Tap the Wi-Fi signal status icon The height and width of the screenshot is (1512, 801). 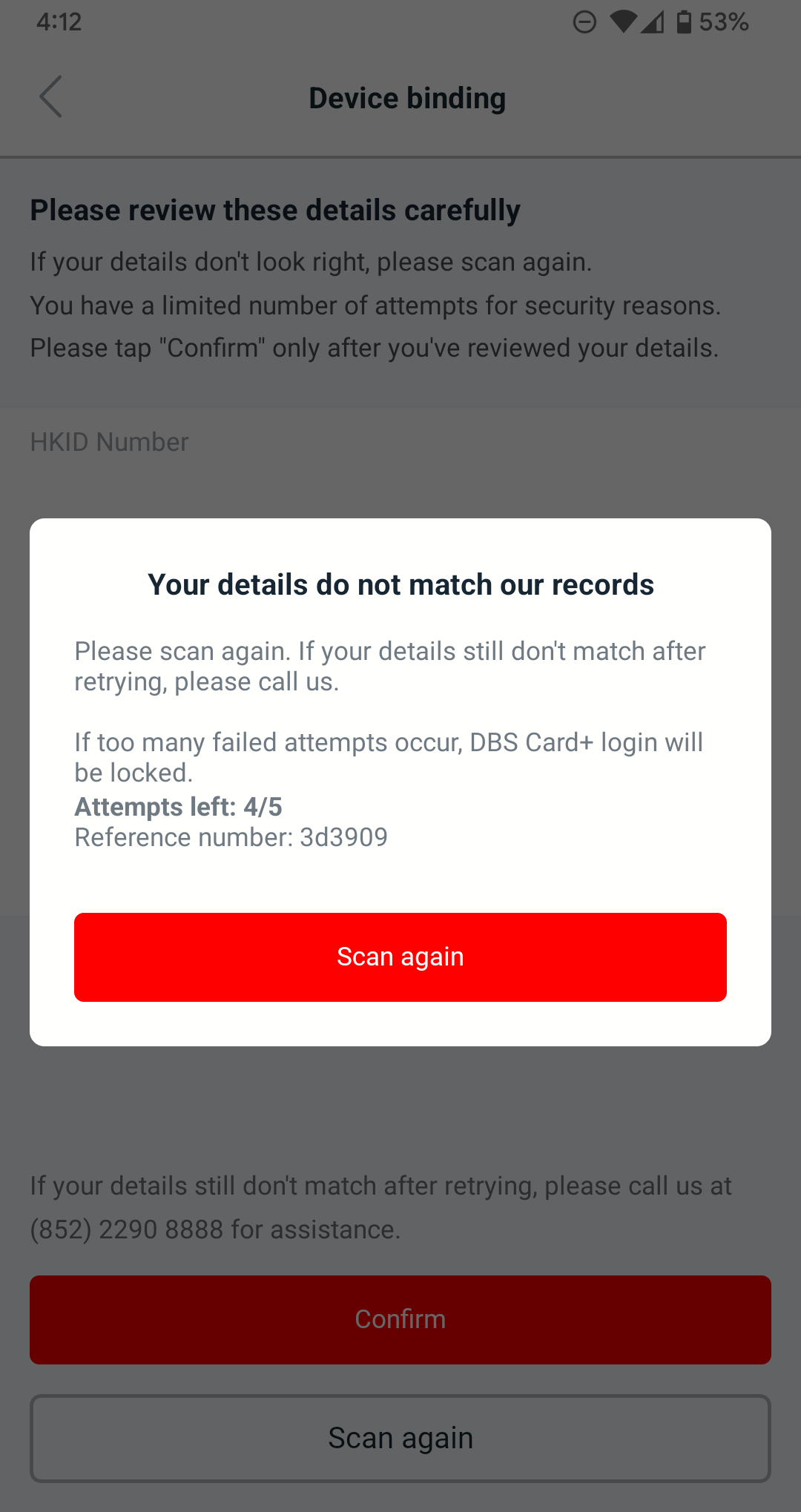click(624, 22)
